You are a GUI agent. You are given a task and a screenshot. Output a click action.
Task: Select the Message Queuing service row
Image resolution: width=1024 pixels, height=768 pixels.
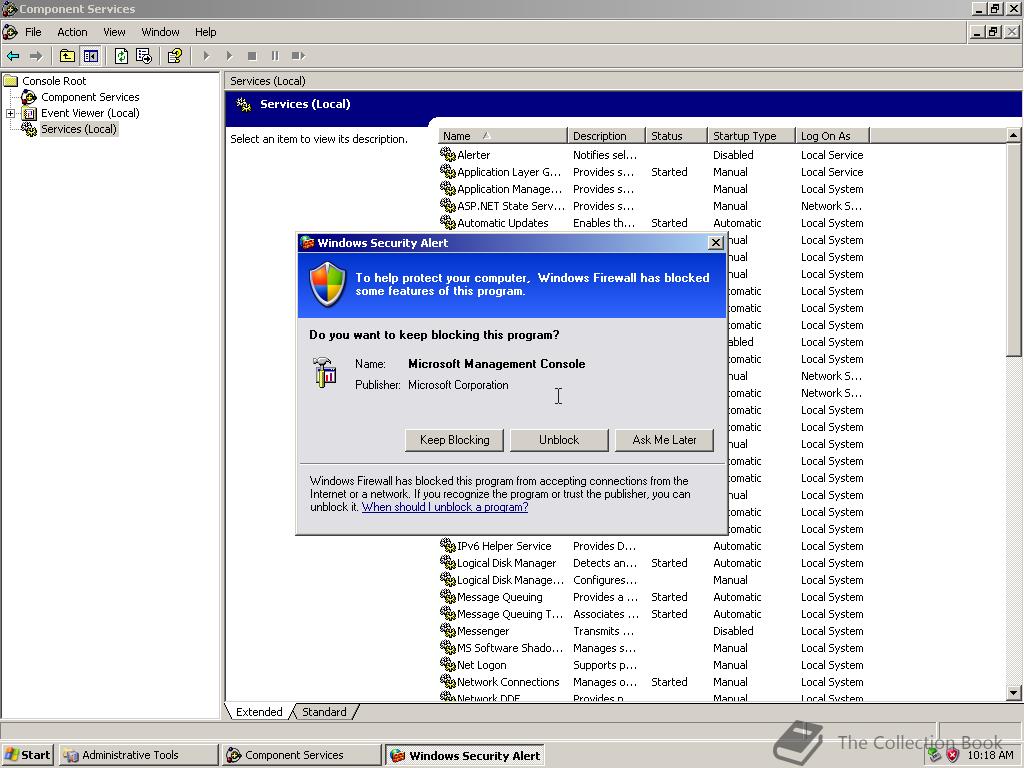click(652, 597)
